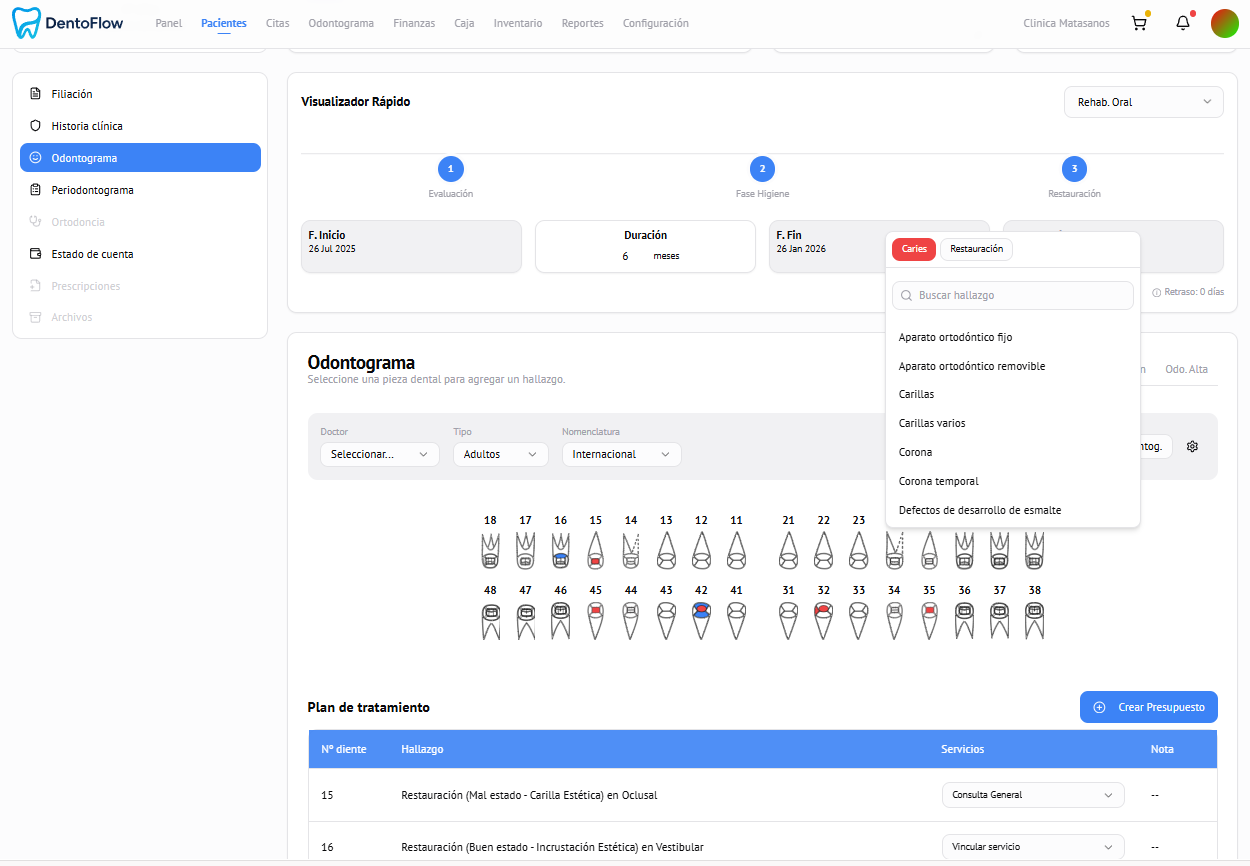Open the notifications bell icon
This screenshot has width=1250, height=866.
tap(1182, 22)
